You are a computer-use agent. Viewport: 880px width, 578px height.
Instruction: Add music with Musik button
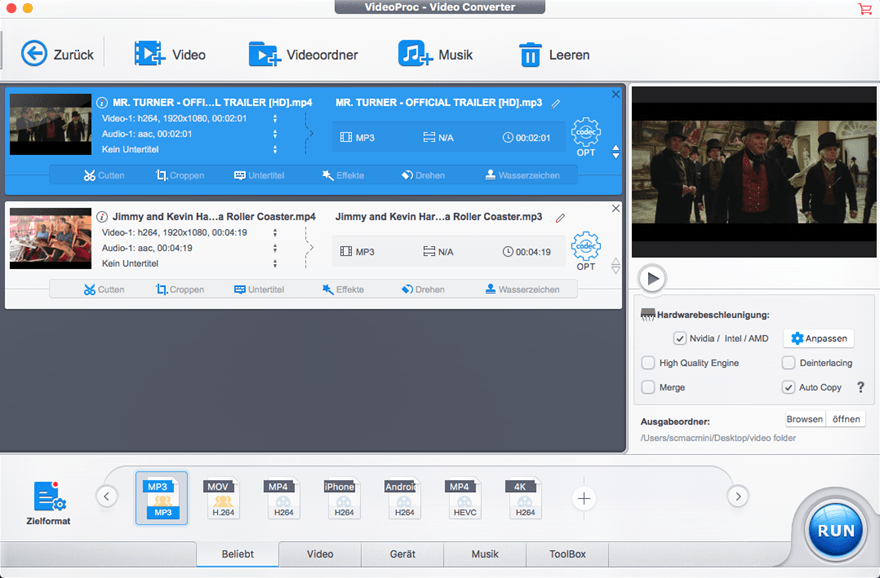click(x=436, y=54)
